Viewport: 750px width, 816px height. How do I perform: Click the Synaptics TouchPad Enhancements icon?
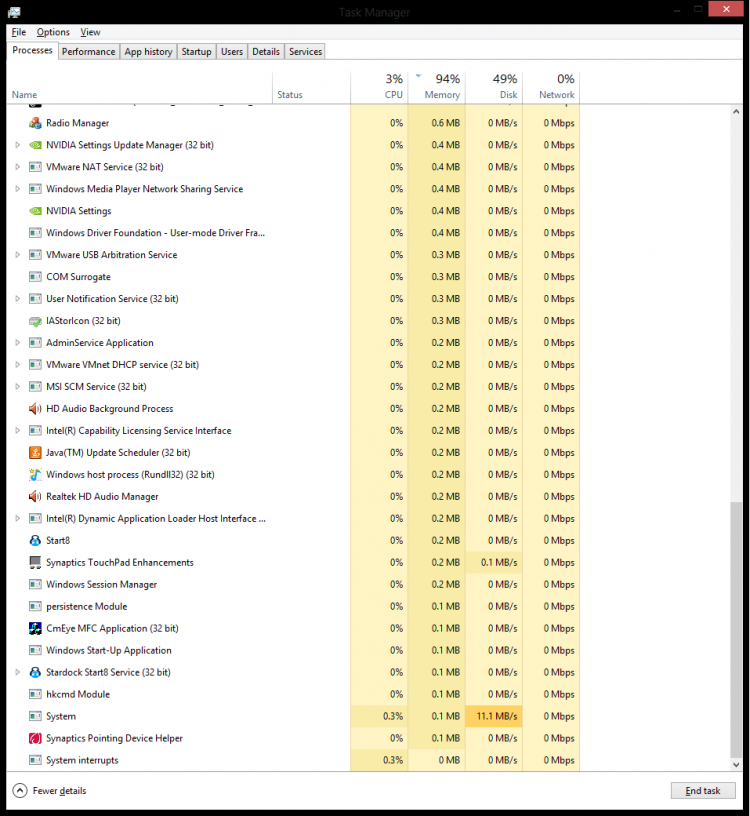35,563
